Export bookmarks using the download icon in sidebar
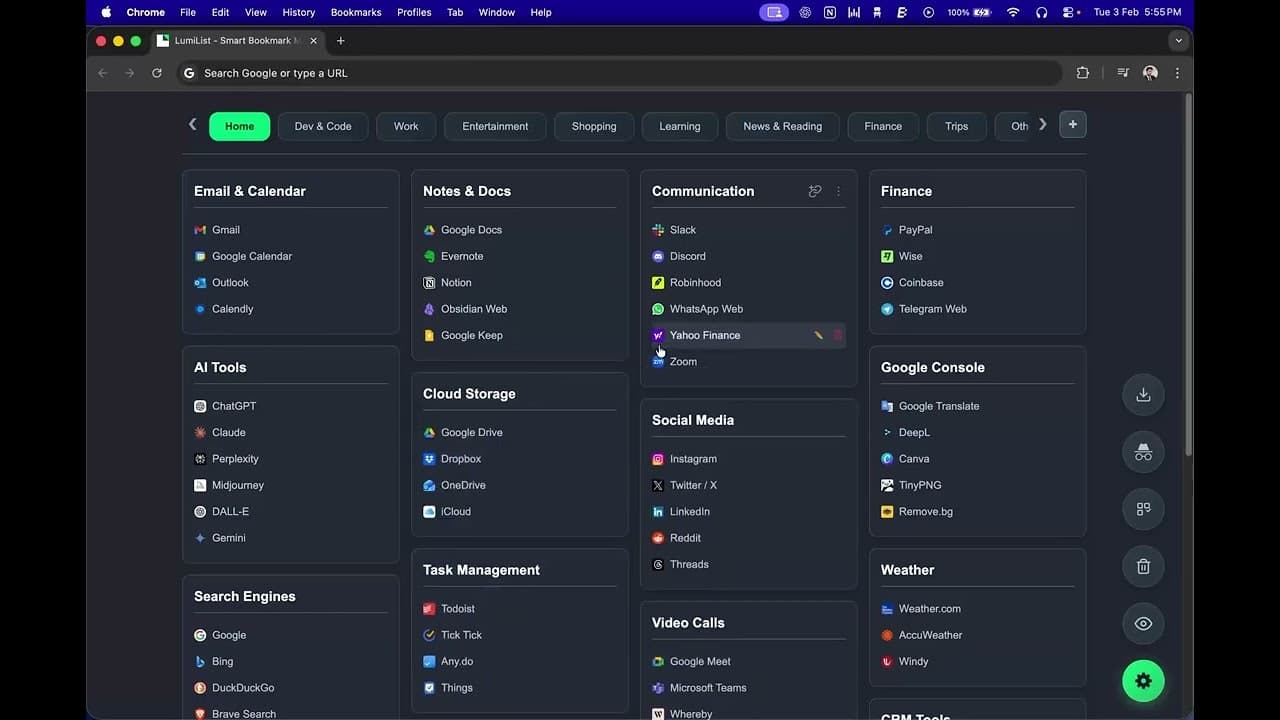 pos(1143,394)
